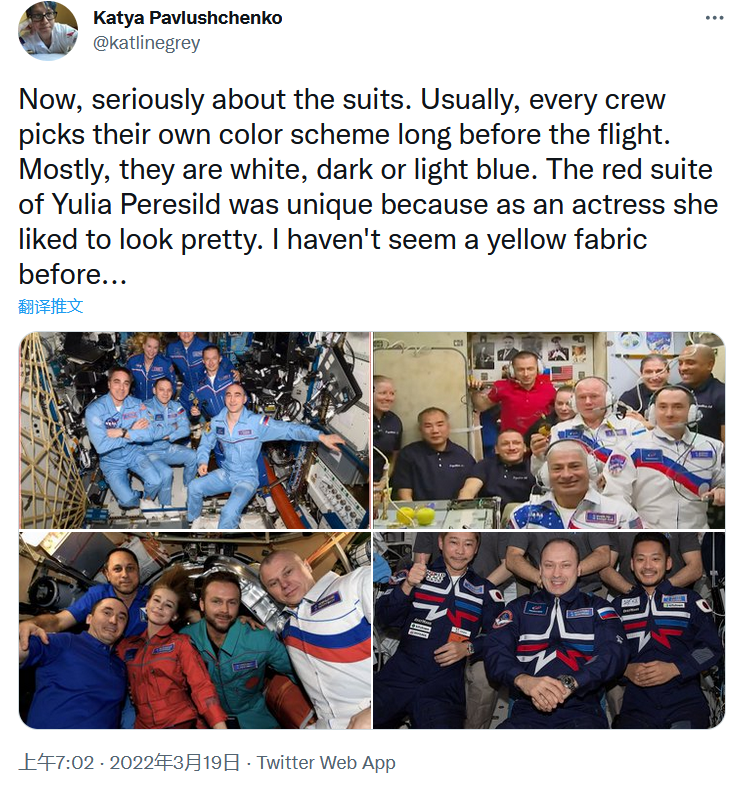Click the yellow balls on the table
Viewport: 746px width, 785px height.
tap(416, 515)
